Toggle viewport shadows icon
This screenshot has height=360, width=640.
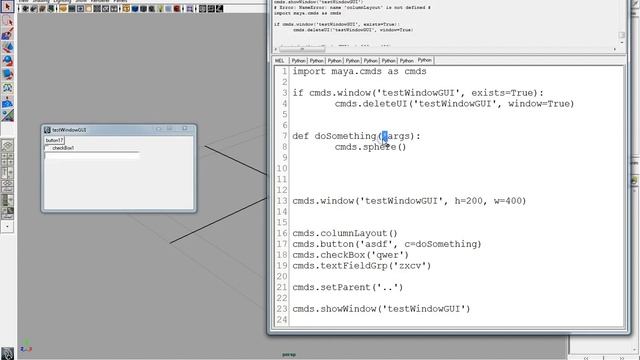click(x=167, y=9)
